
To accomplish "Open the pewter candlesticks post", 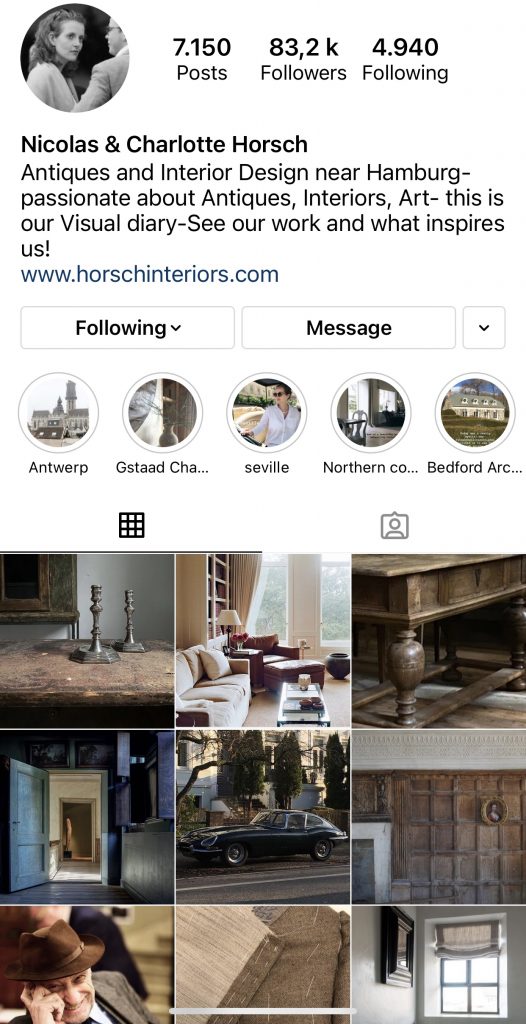I will pos(87,641).
